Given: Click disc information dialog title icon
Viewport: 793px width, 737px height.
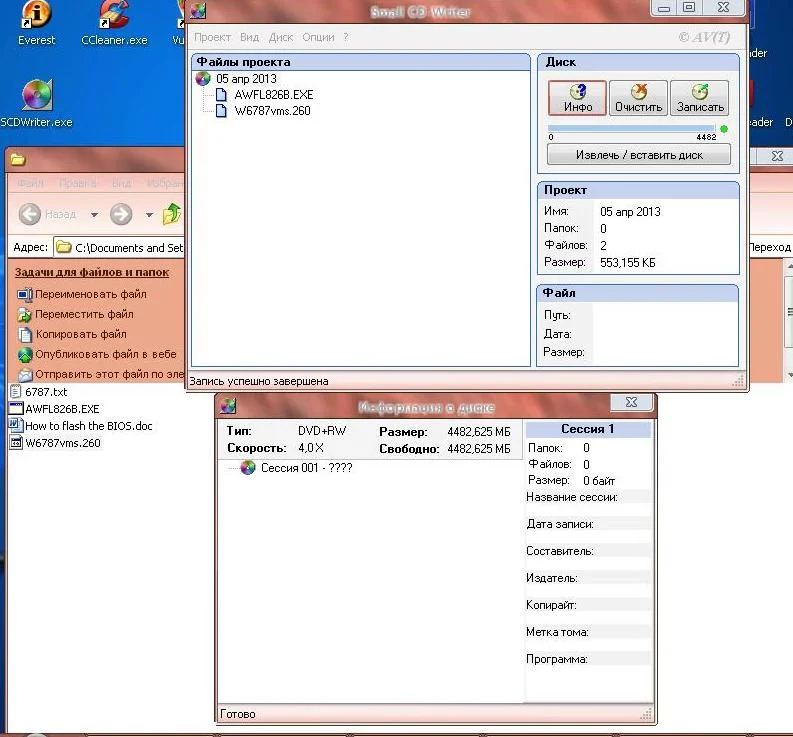Looking at the screenshot, I should tap(228, 406).
